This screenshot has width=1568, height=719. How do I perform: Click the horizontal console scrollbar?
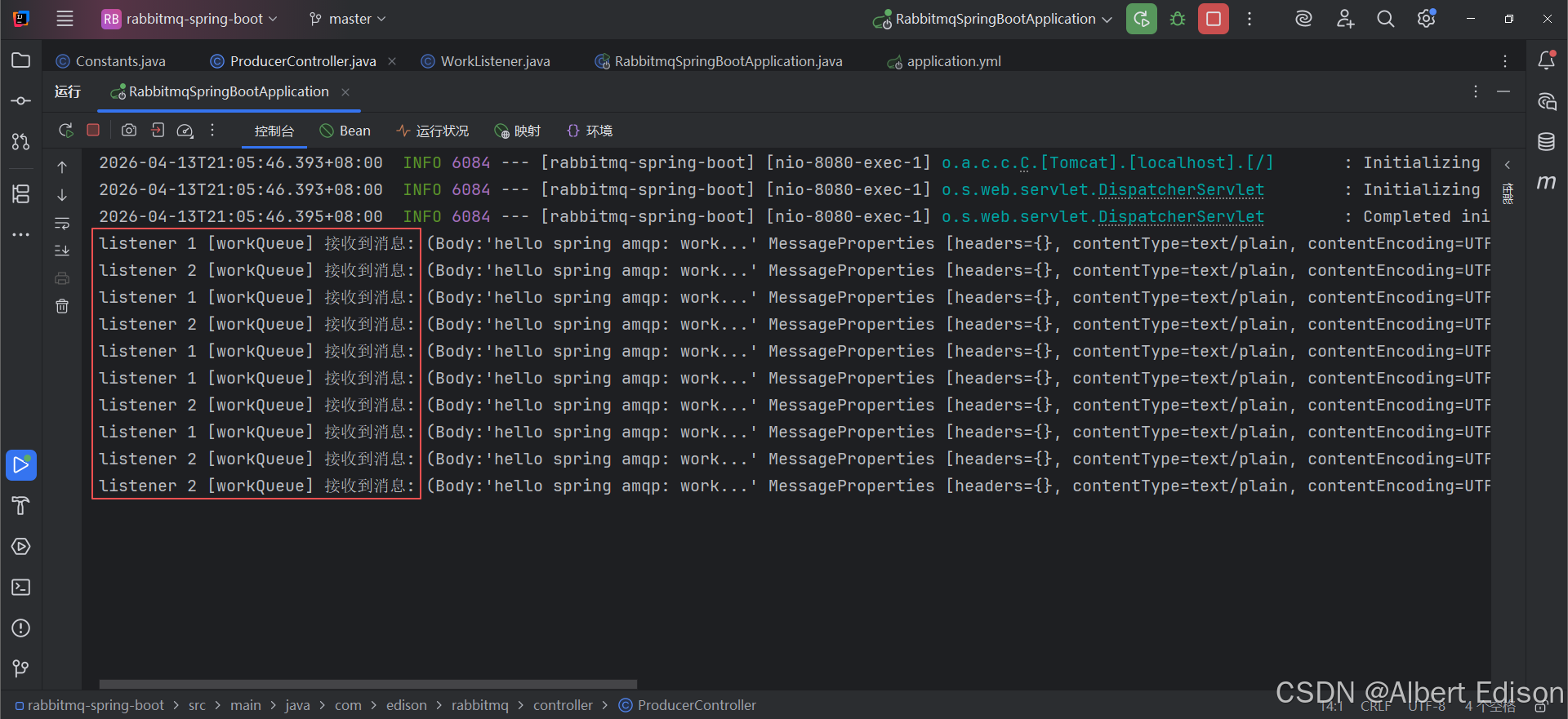367,684
